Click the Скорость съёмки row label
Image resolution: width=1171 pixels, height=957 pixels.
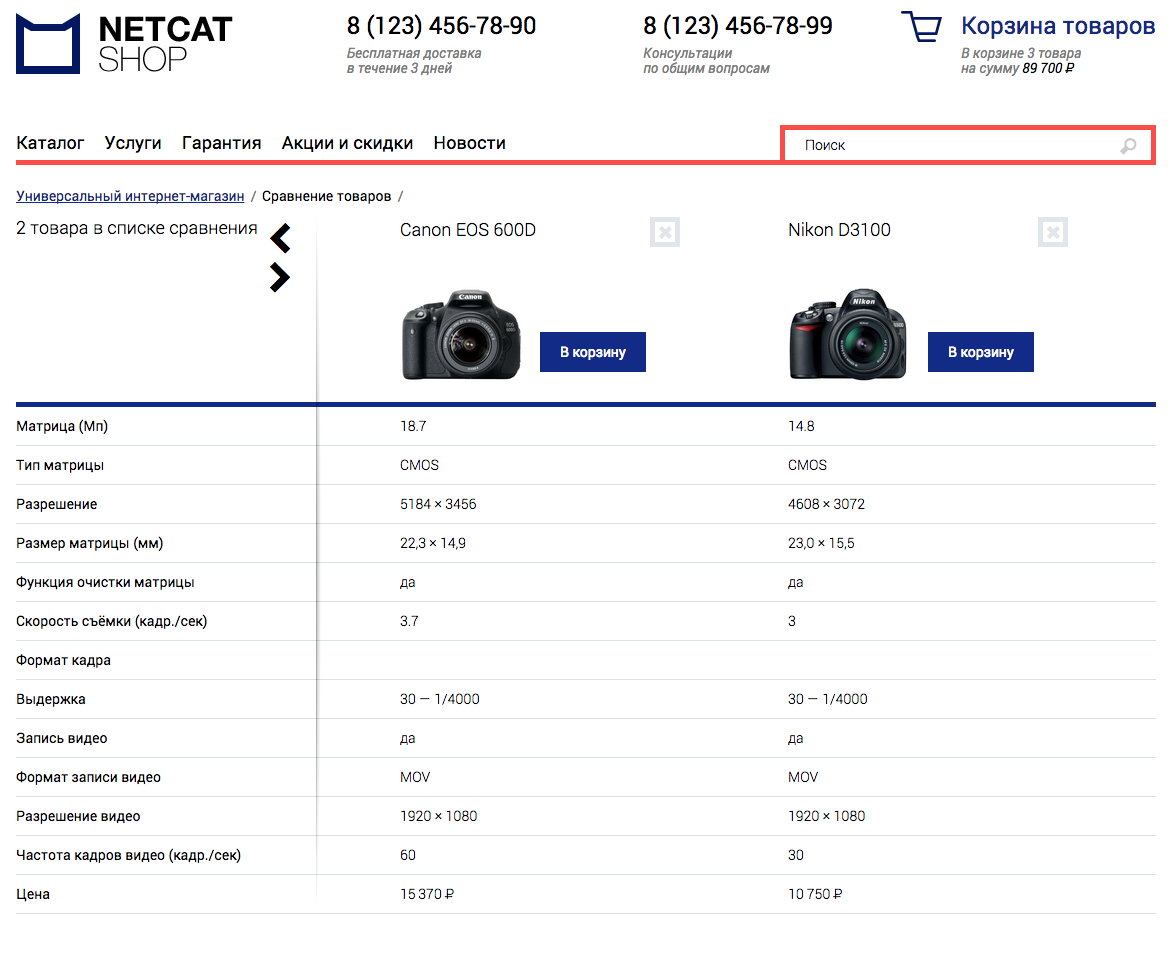click(x=112, y=622)
